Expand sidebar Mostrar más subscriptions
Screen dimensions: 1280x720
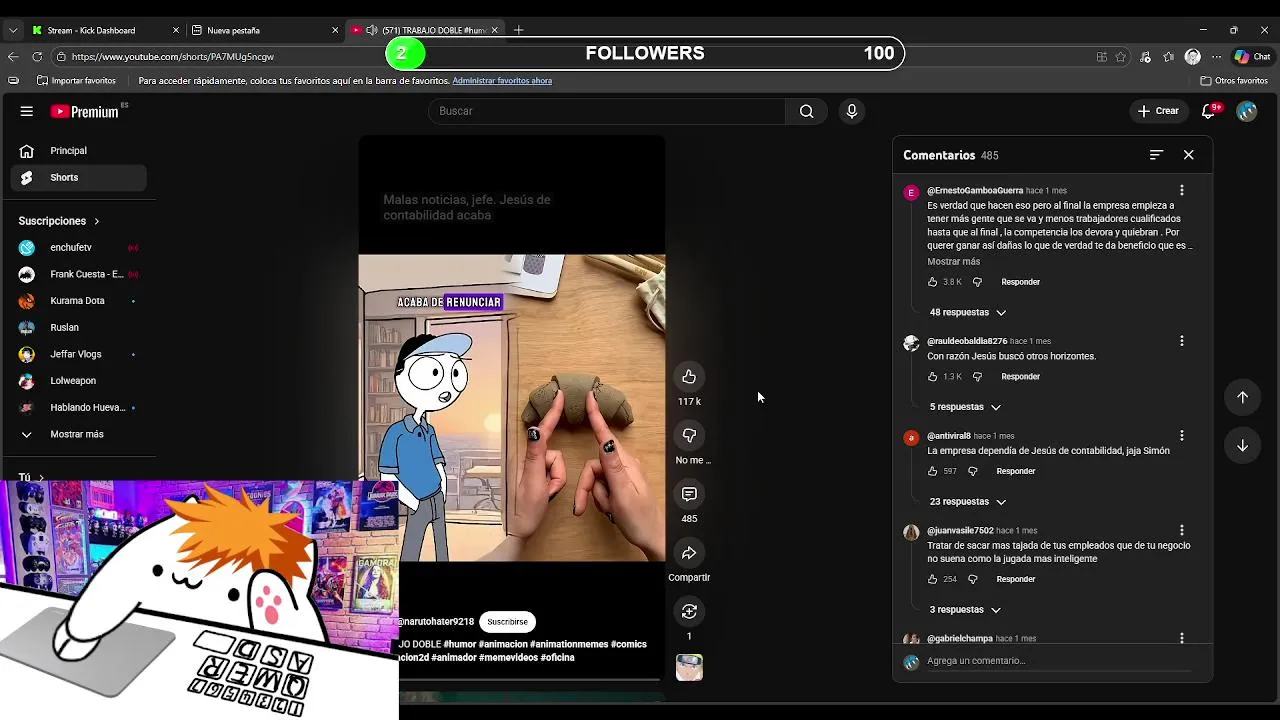(x=78, y=435)
